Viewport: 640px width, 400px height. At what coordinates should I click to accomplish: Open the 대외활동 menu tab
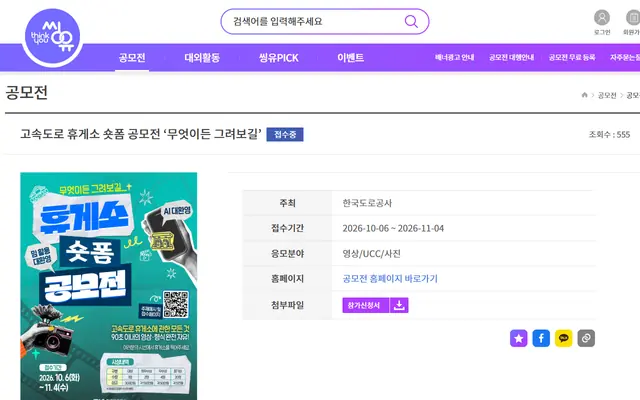[202, 58]
